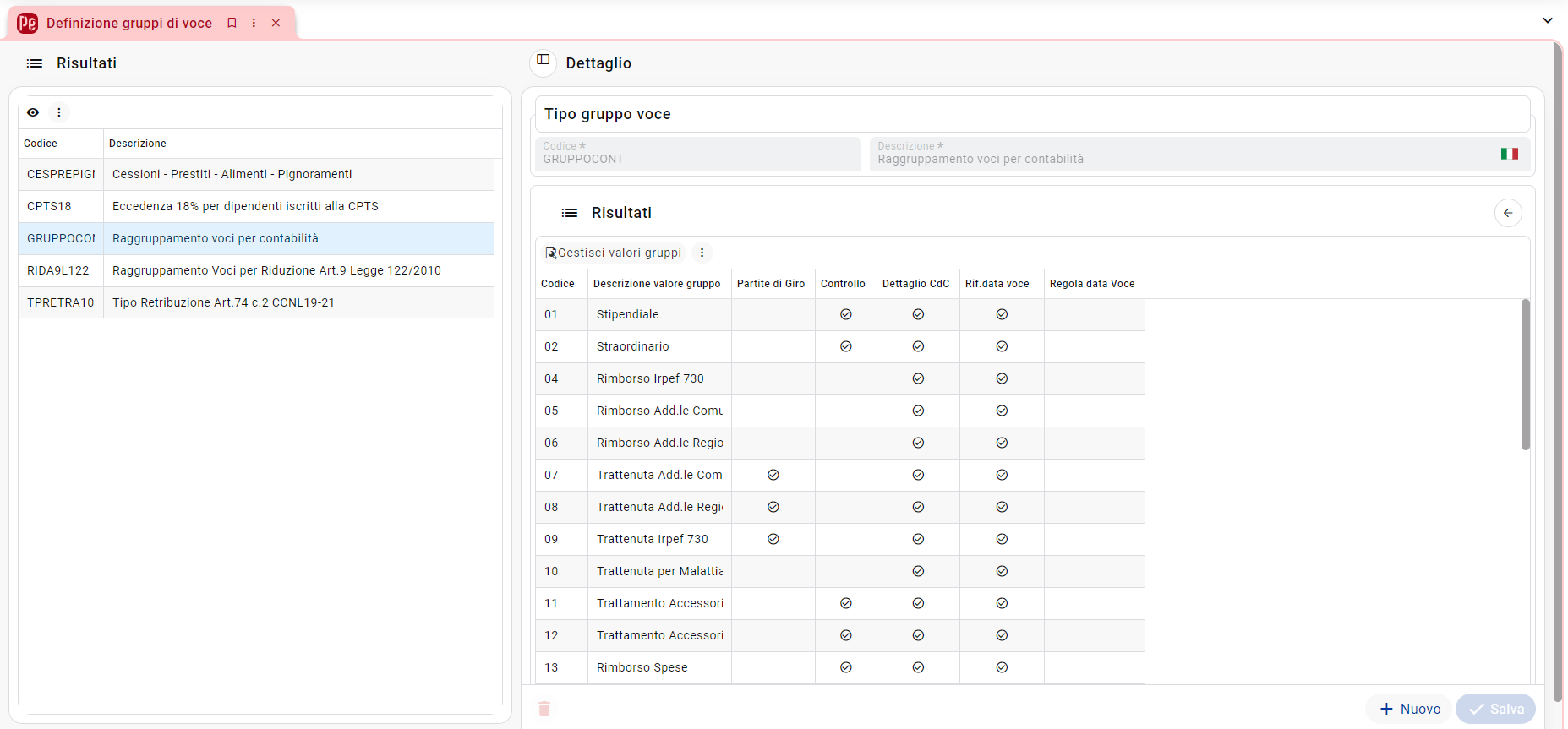Select the Rimborso Irpef 730 row
The width and height of the screenshot is (1568, 729).
tap(840, 378)
